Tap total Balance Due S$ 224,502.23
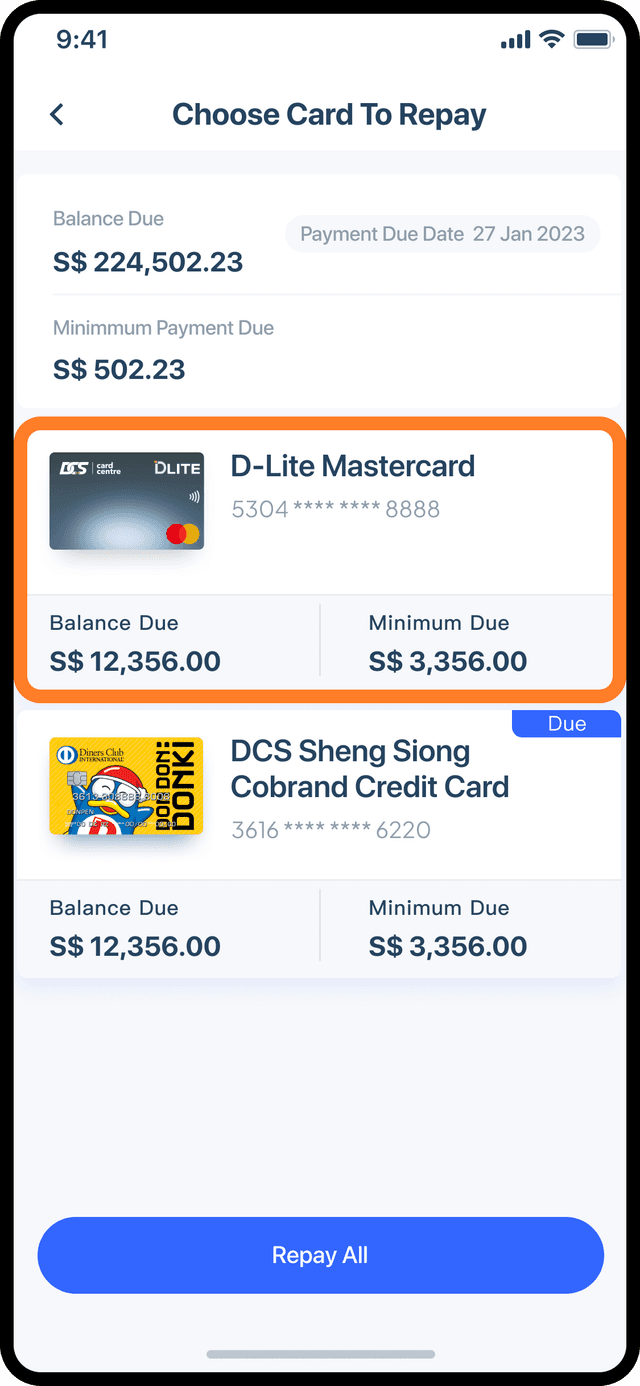This screenshot has height=1386, width=640. [x=148, y=262]
